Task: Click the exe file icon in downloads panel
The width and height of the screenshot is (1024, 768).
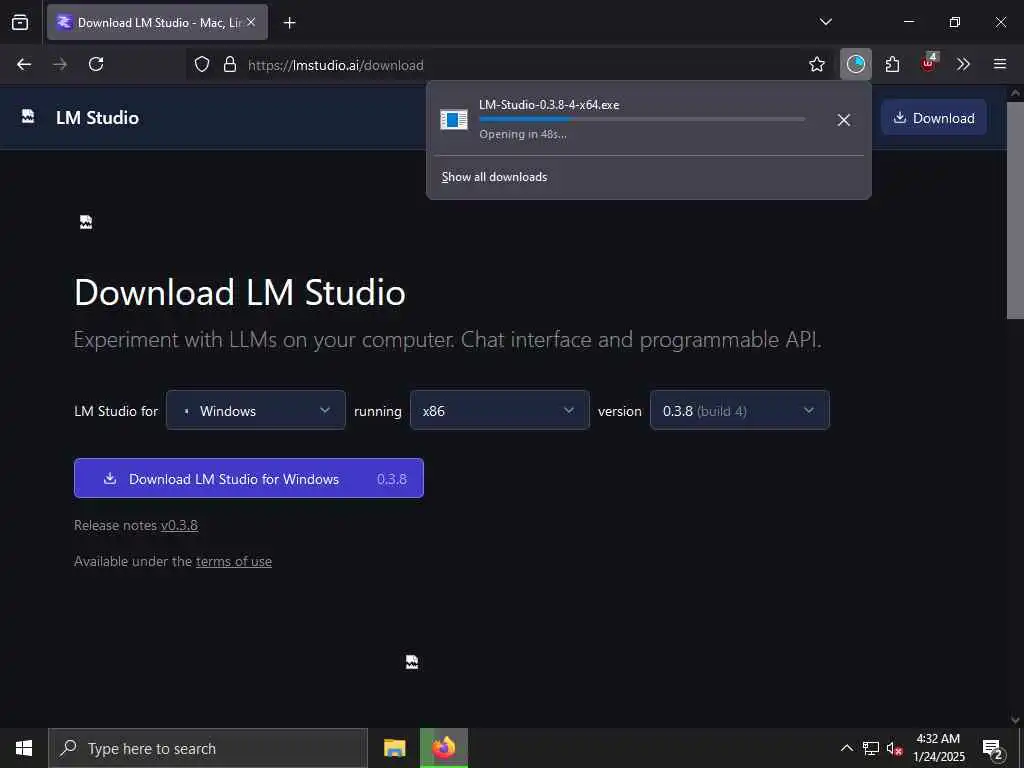Action: [x=454, y=120]
